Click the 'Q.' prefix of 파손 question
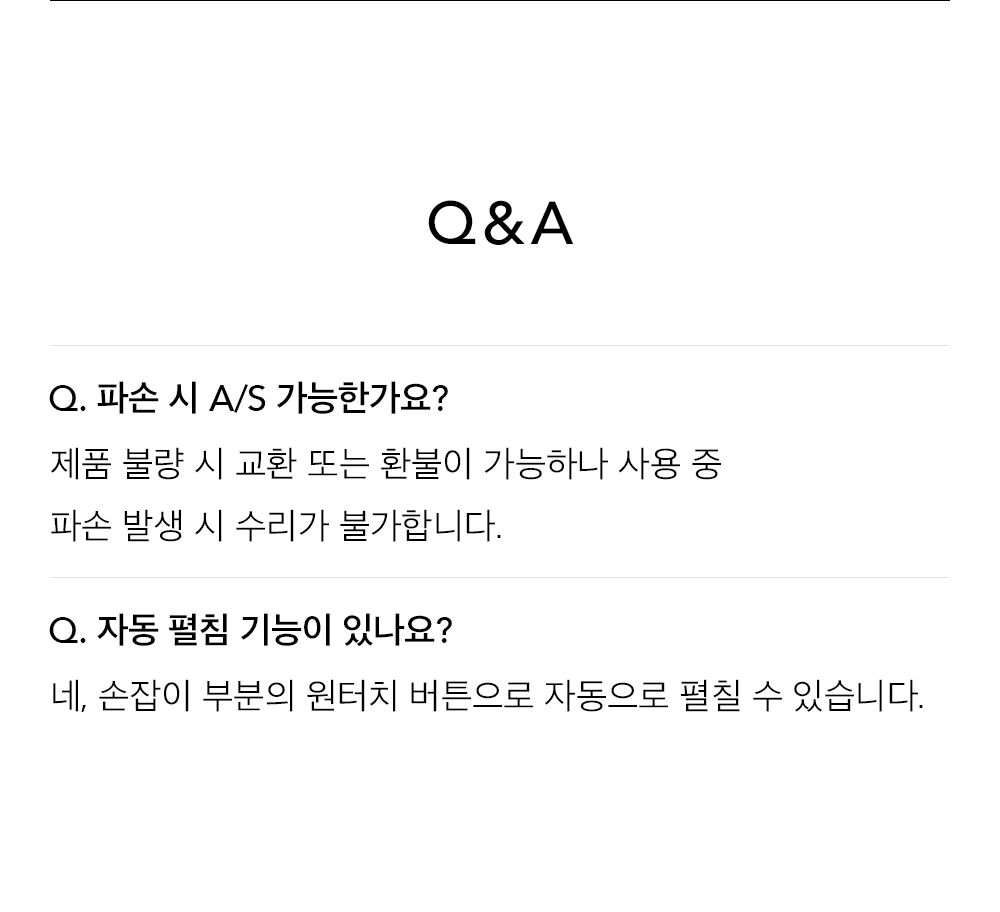This screenshot has height=912, width=1000. [x=67, y=399]
